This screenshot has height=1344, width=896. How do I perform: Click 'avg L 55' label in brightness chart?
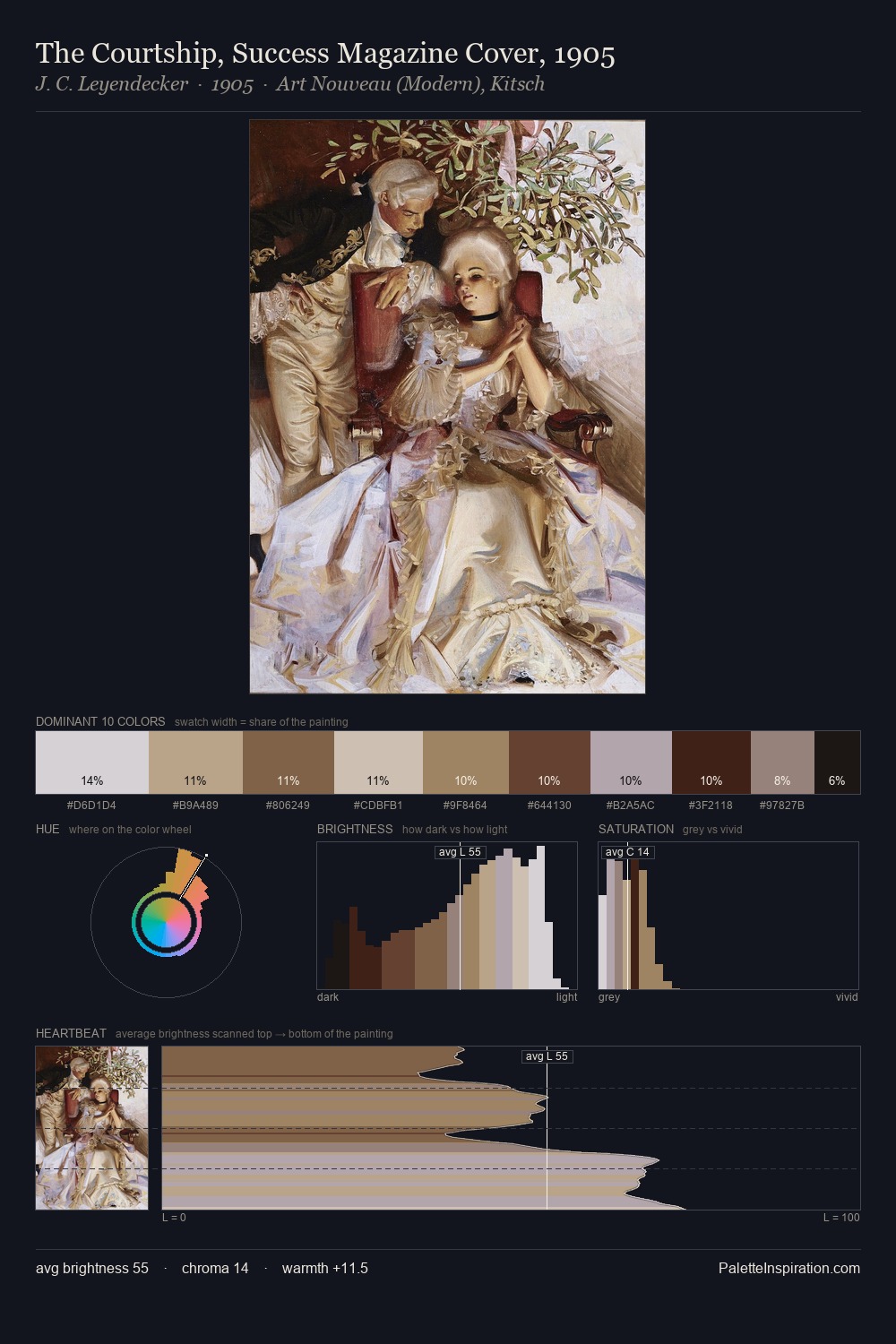(x=460, y=852)
